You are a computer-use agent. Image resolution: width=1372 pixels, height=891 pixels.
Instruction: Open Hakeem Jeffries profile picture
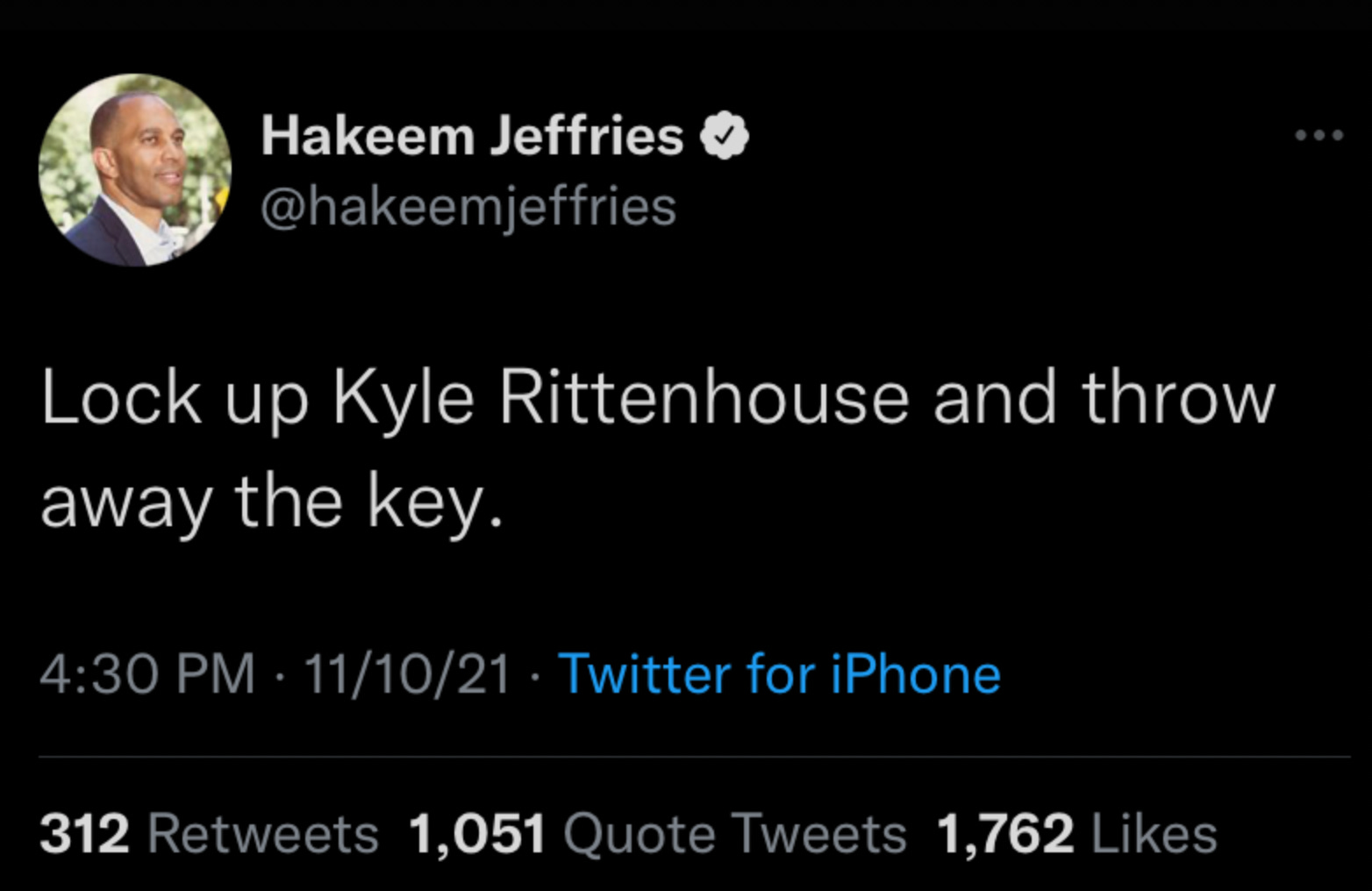[x=135, y=170]
